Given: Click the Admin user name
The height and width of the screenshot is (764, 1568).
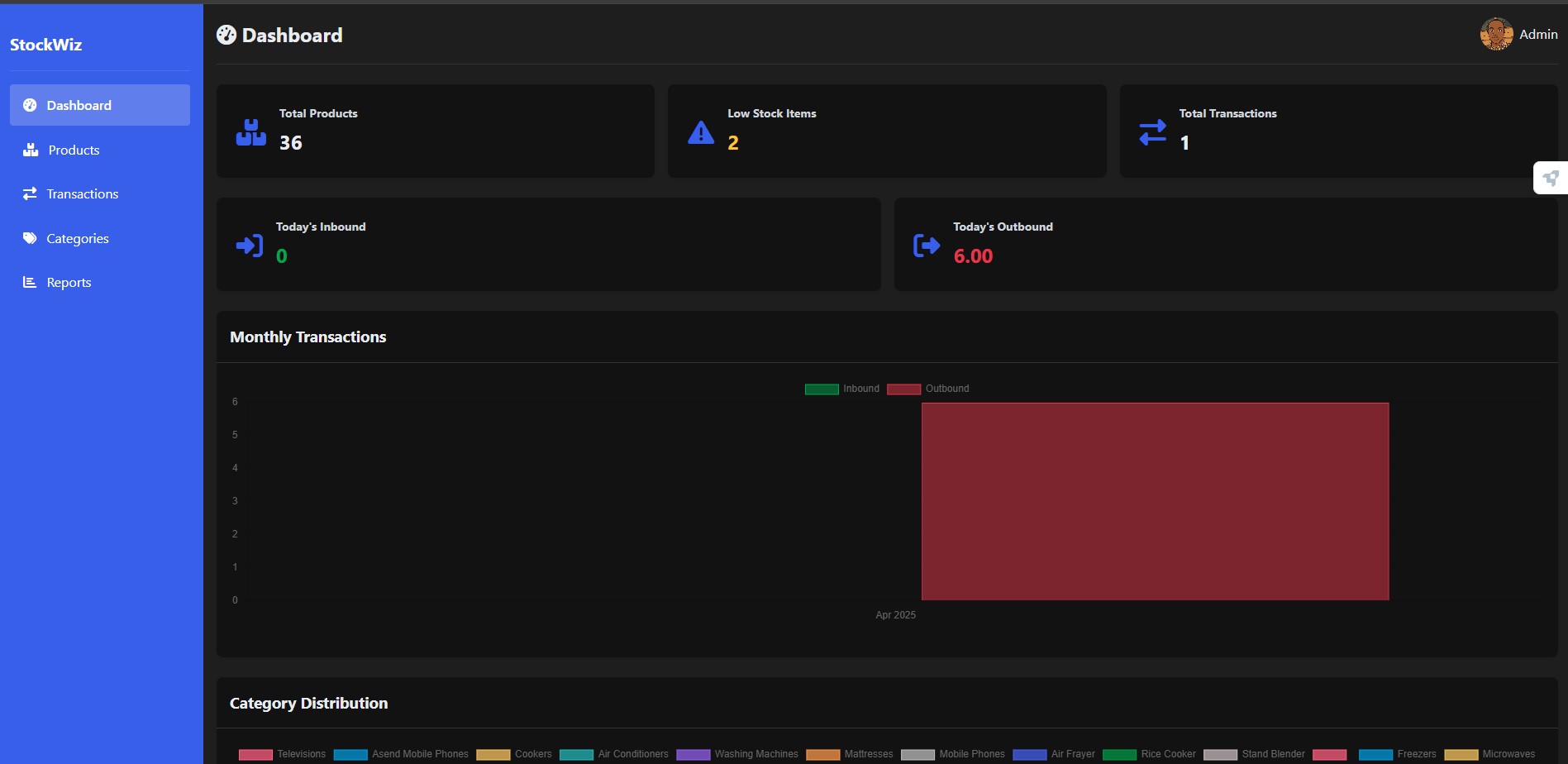Looking at the screenshot, I should (x=1538, y=34).
